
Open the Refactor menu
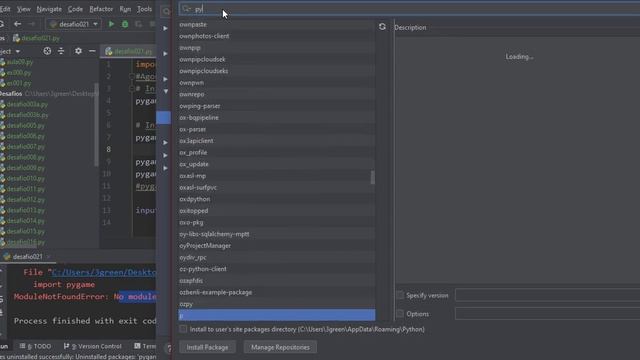point(101,9)
